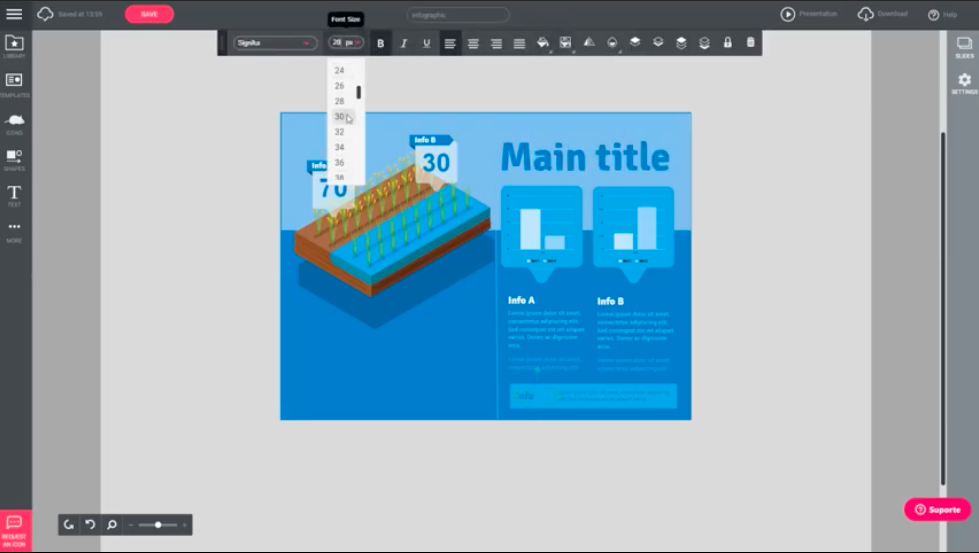Image resolution: width=979 pixels, height=553 pixels.
Task: Click the Download button
Action: pos(882,14)
